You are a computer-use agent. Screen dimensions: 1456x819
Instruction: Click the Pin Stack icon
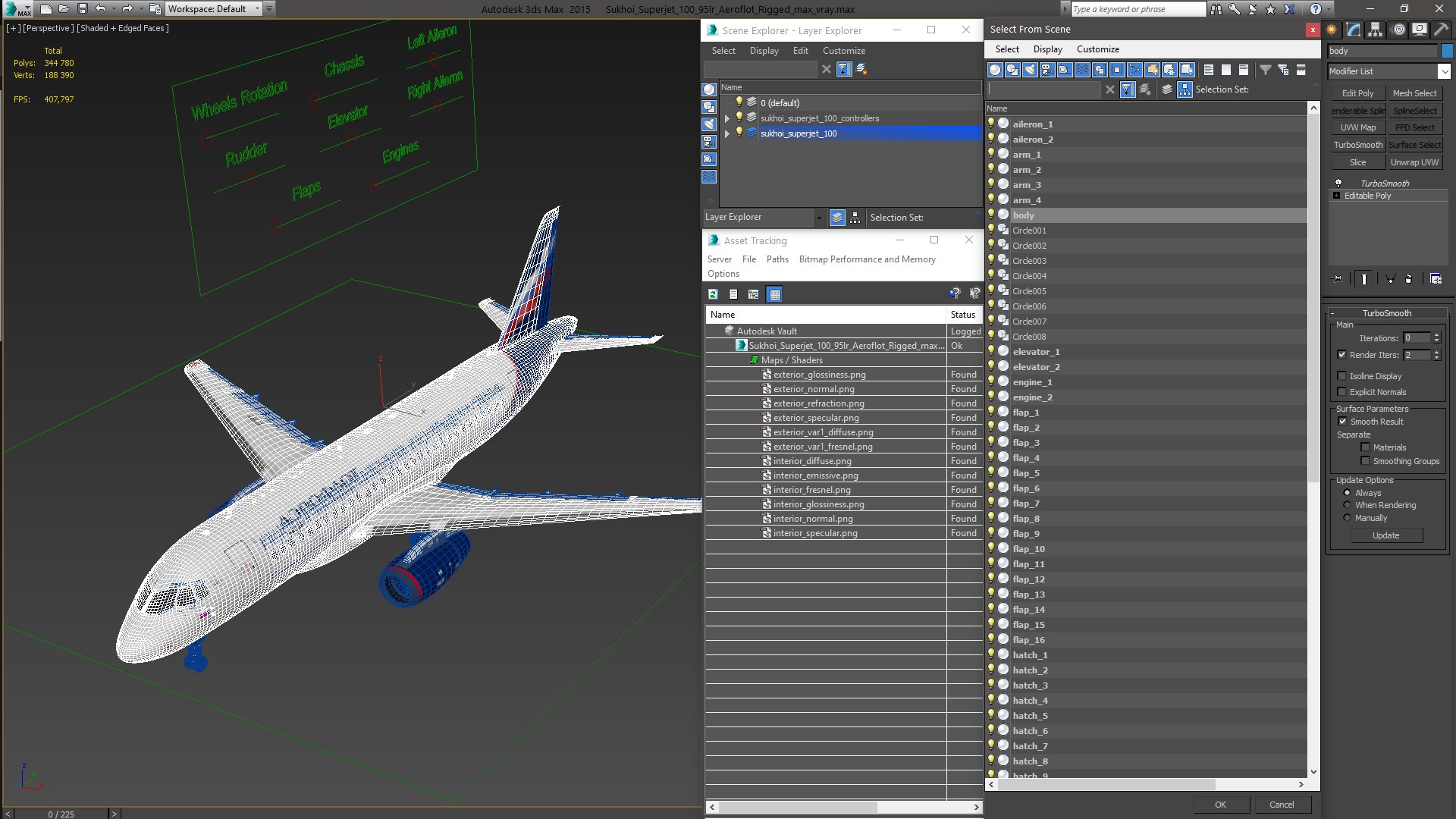[x=1338, y=279]
